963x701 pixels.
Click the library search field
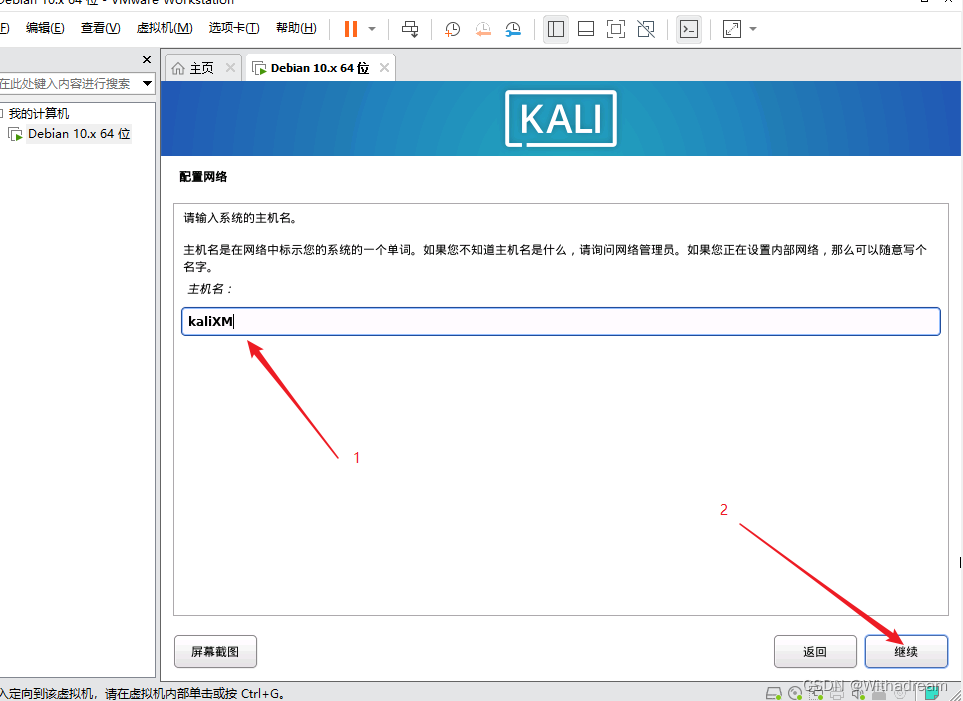pos(69,84)
